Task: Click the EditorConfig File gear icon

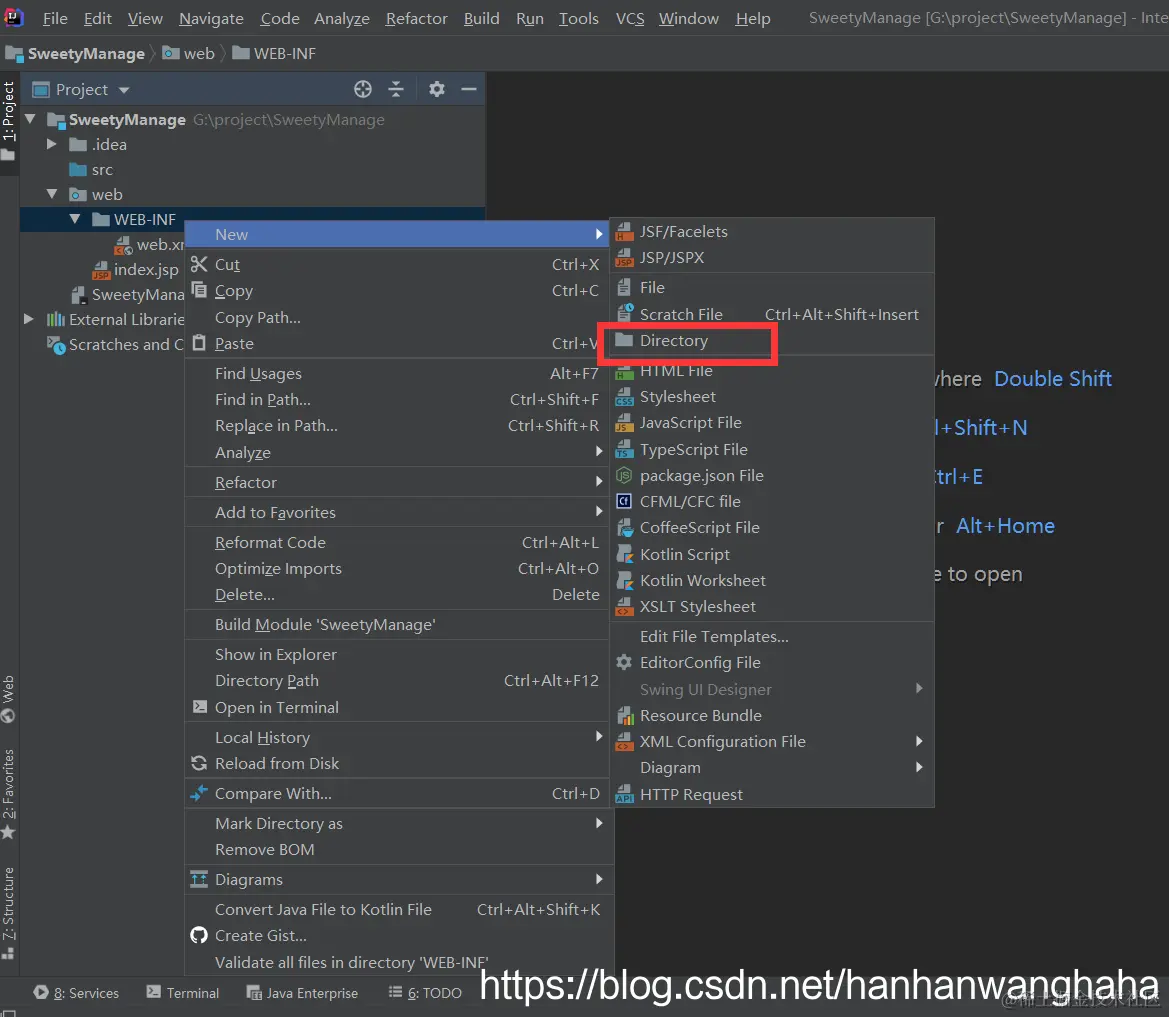Action: pos(624,662)
